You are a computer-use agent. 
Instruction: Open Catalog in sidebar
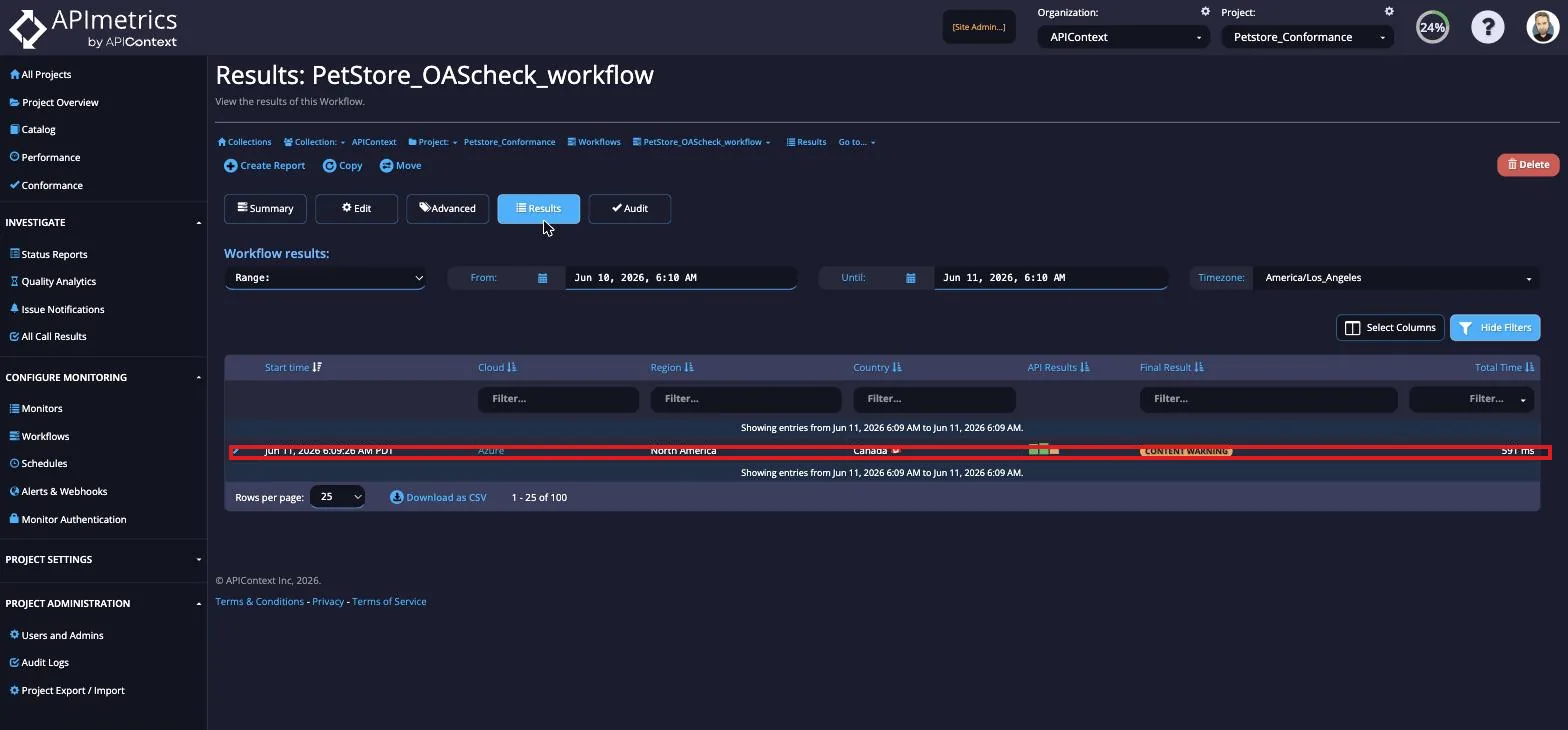point(32,129)
